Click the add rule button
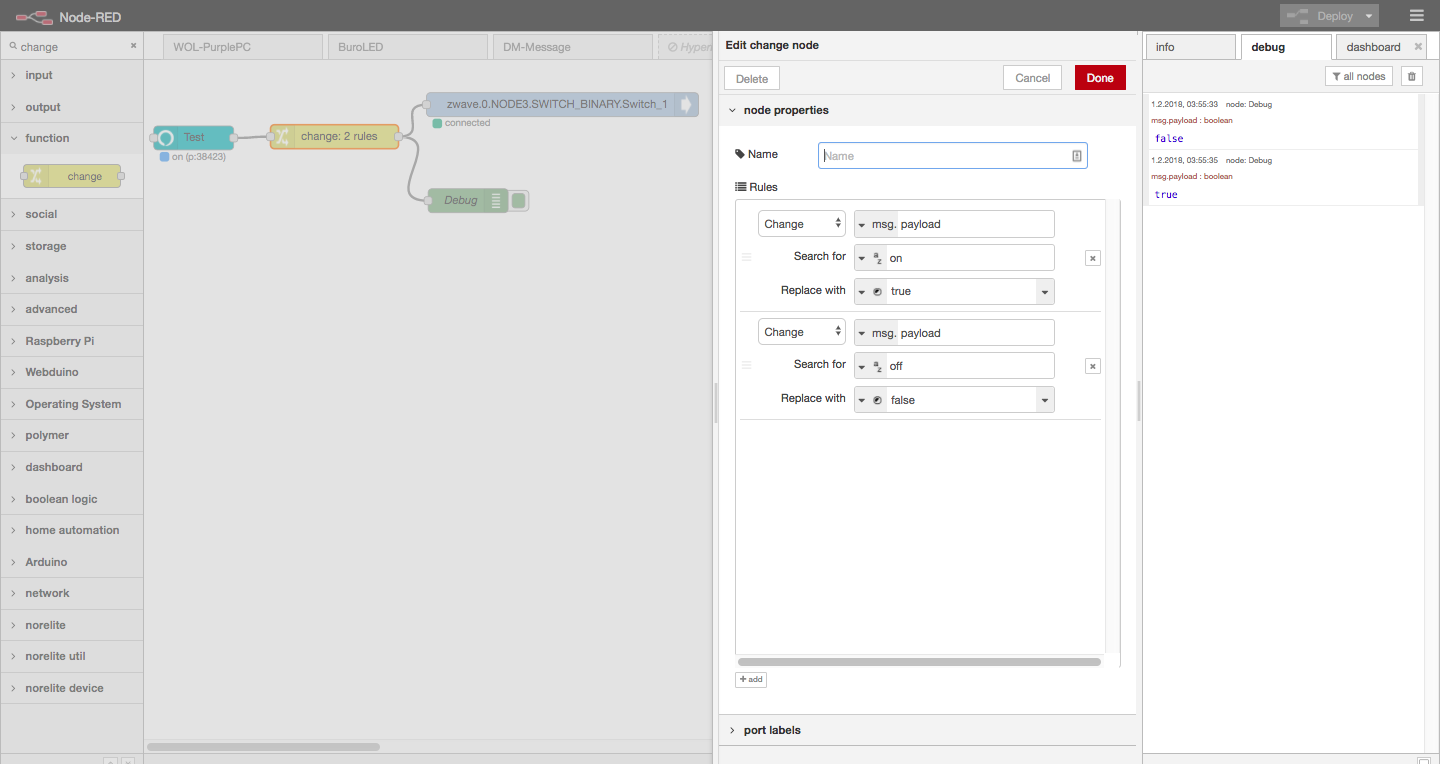1440x764 pixels. point(751,679)
